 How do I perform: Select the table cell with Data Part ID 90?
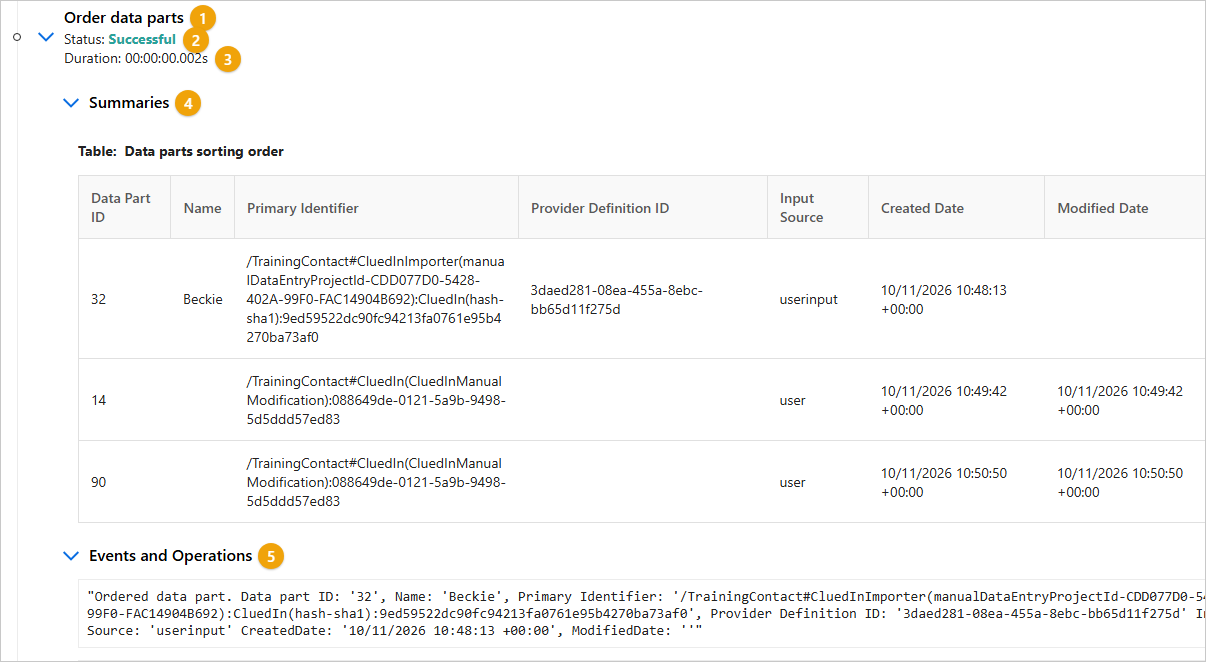click(125, 482)
